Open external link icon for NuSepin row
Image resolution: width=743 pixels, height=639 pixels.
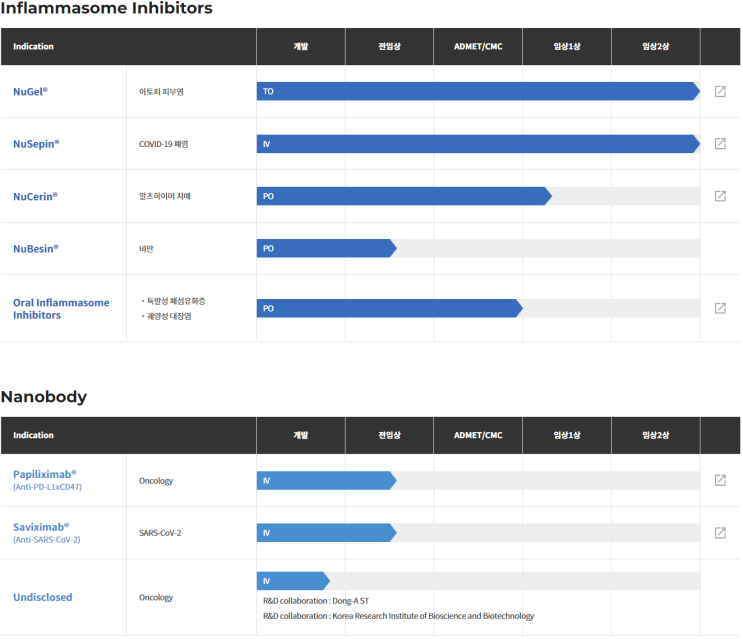(720, 144)
